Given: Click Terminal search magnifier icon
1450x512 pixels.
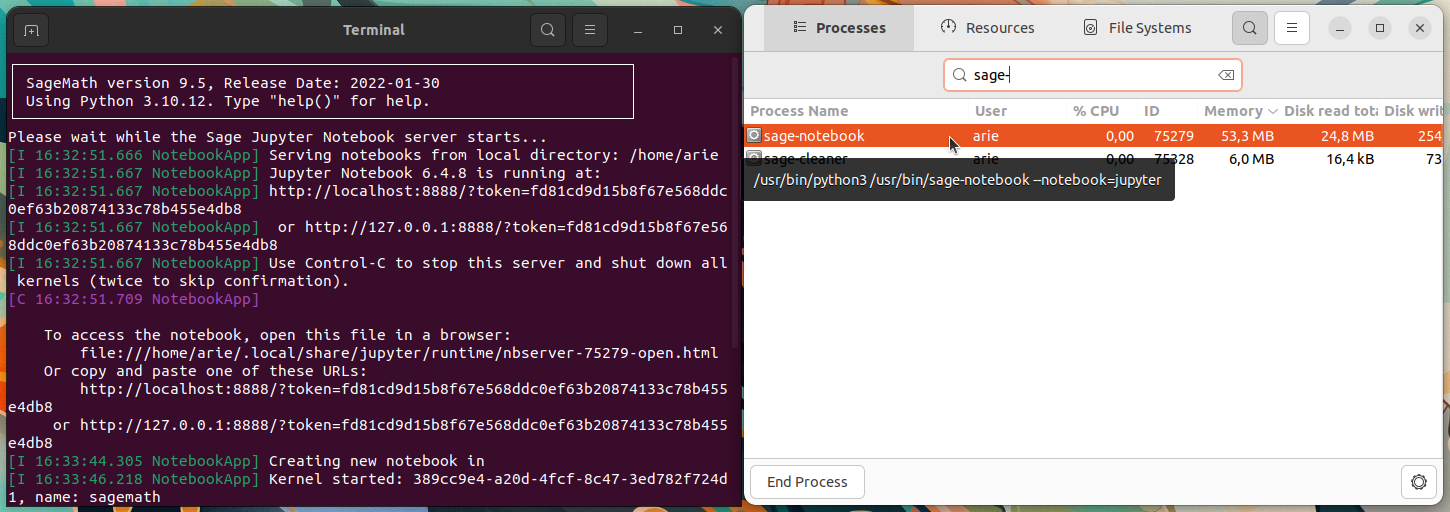Looking at the screenshot, I should 548,30.
